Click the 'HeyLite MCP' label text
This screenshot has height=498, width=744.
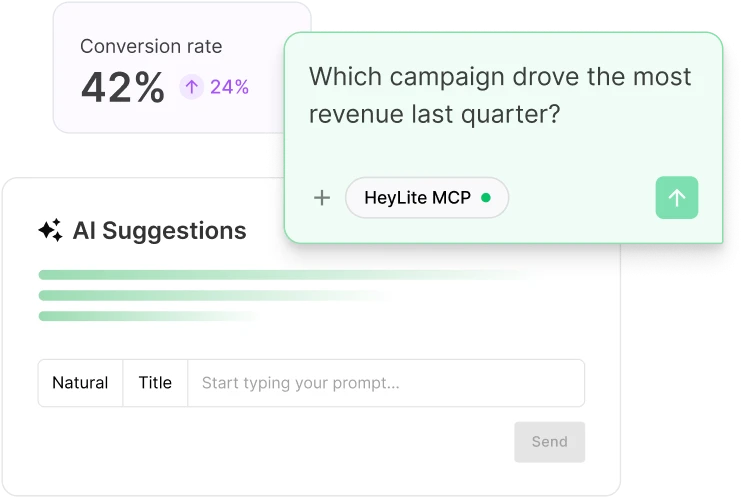tap(418, 198)
